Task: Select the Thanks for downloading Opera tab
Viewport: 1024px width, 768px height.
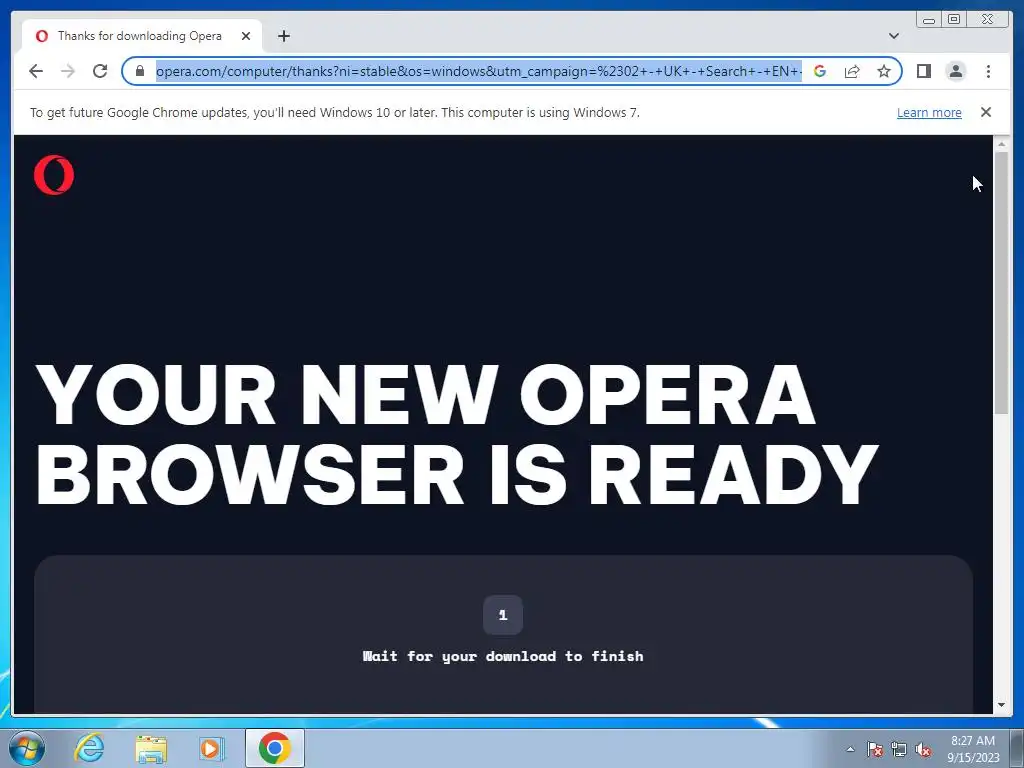Action: click(142, 36)
